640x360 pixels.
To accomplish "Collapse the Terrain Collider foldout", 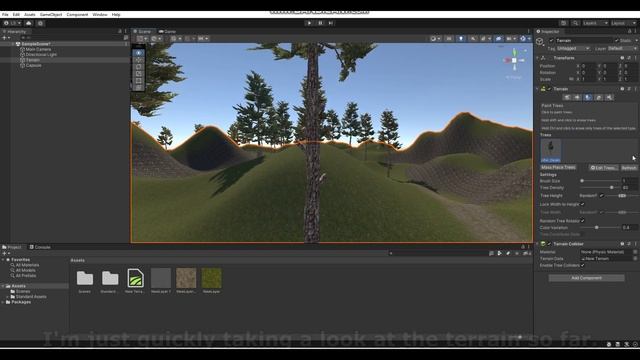I will (538, 244).
